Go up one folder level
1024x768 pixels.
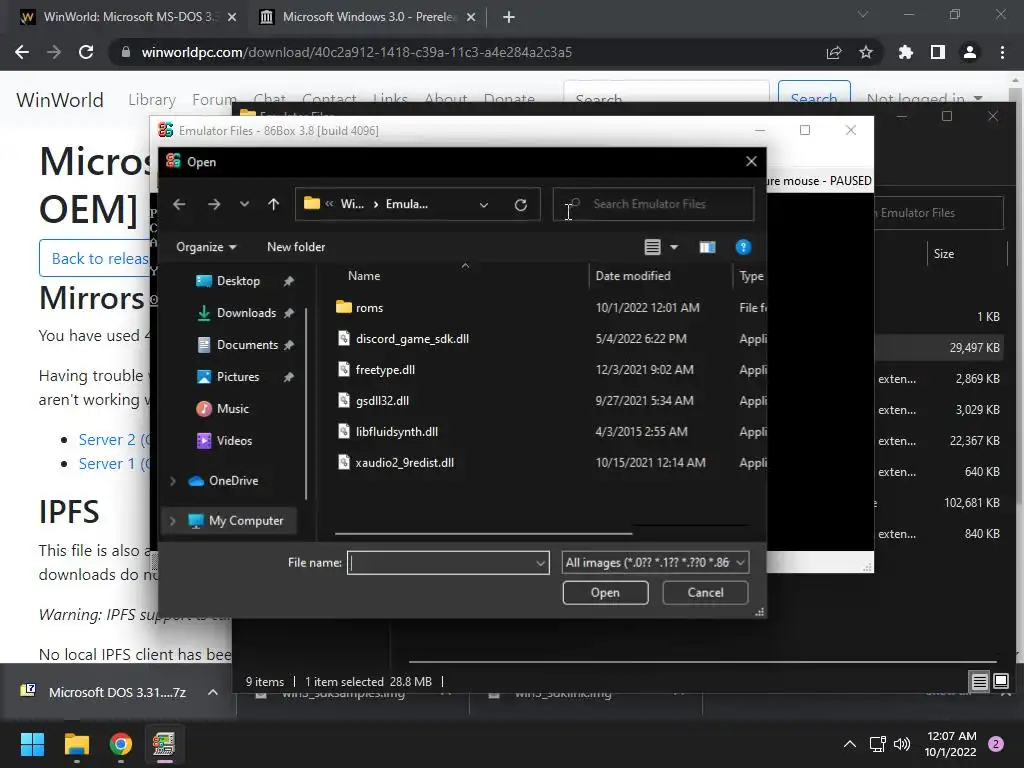[274, 204]
